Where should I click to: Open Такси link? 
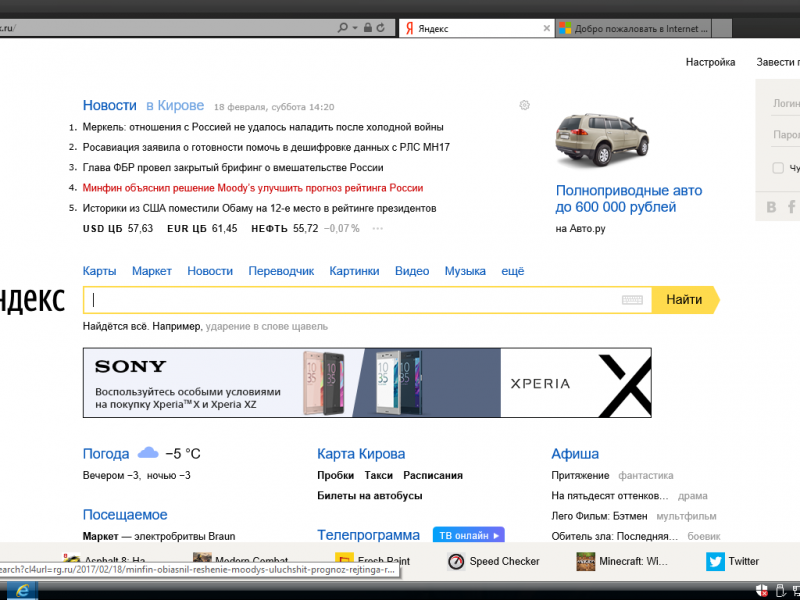[x=378, y=476]
